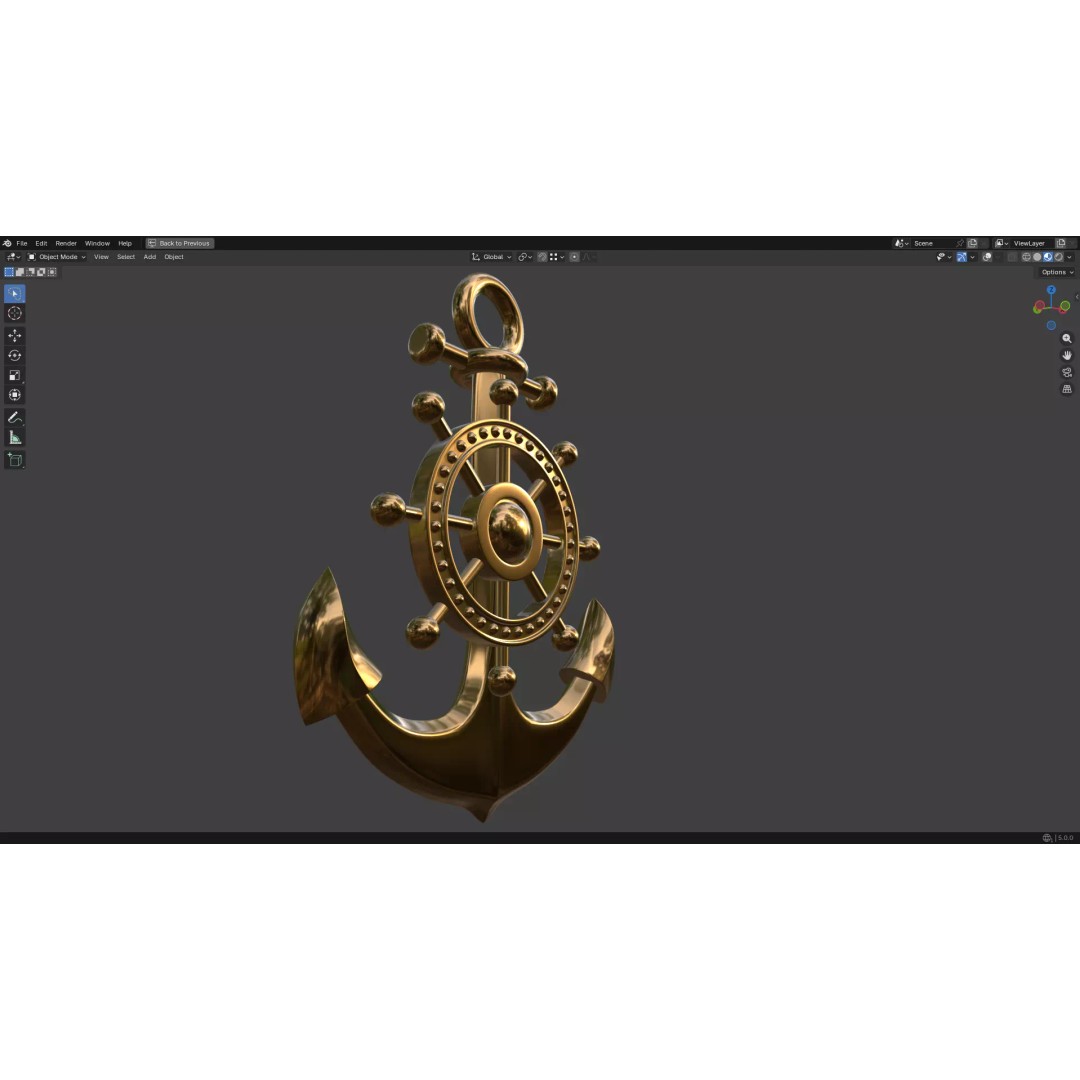Click the 5.0.0 version in status bar
The image size is (1080, 1080).
(x=1066, y=838)
